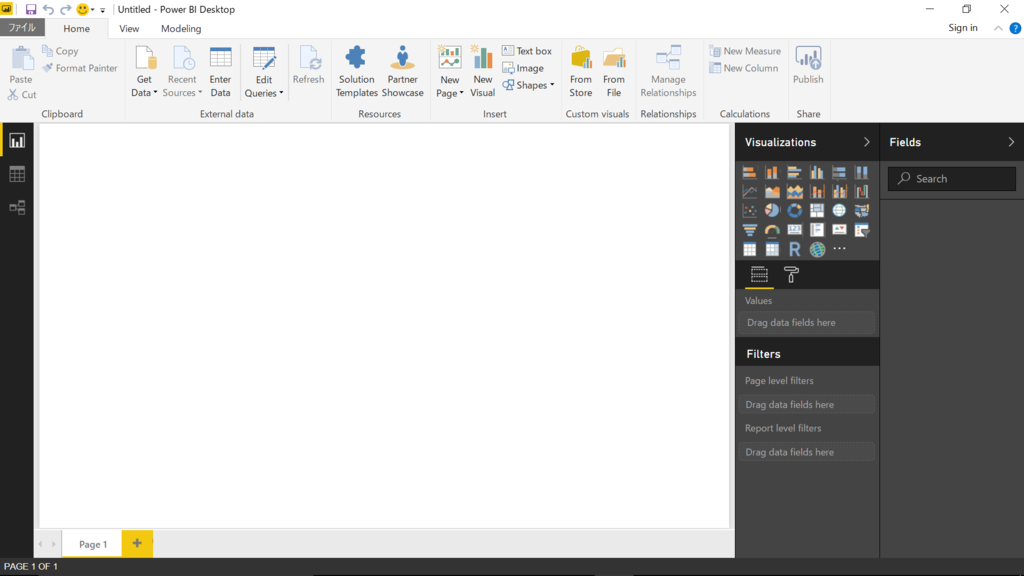The width and height of the screenshot is (1024, 576).
Task: Click the Enter Data button
Action: coord(220,72)
